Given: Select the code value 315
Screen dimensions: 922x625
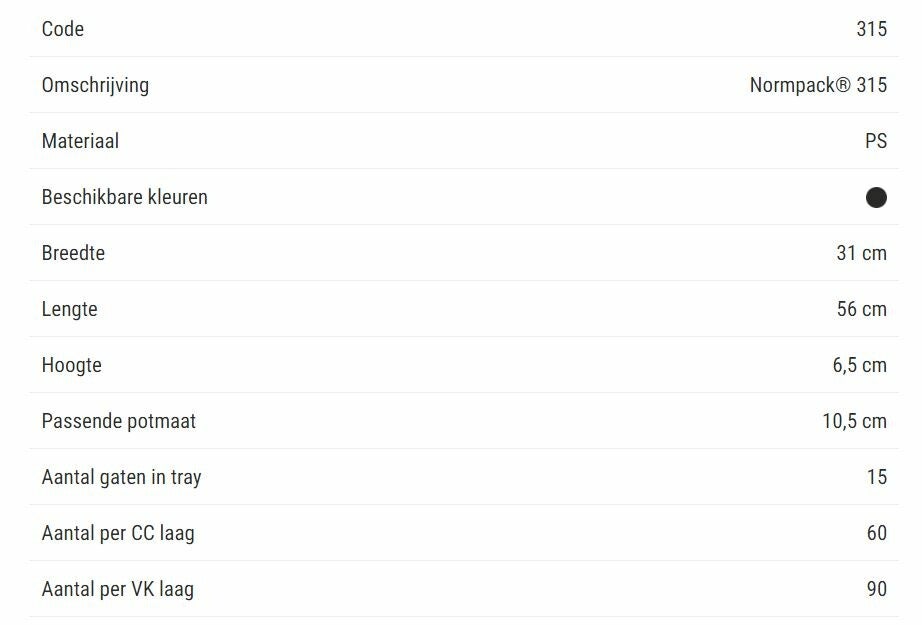Looking at the screenshot, I should (x=871, y=29).
